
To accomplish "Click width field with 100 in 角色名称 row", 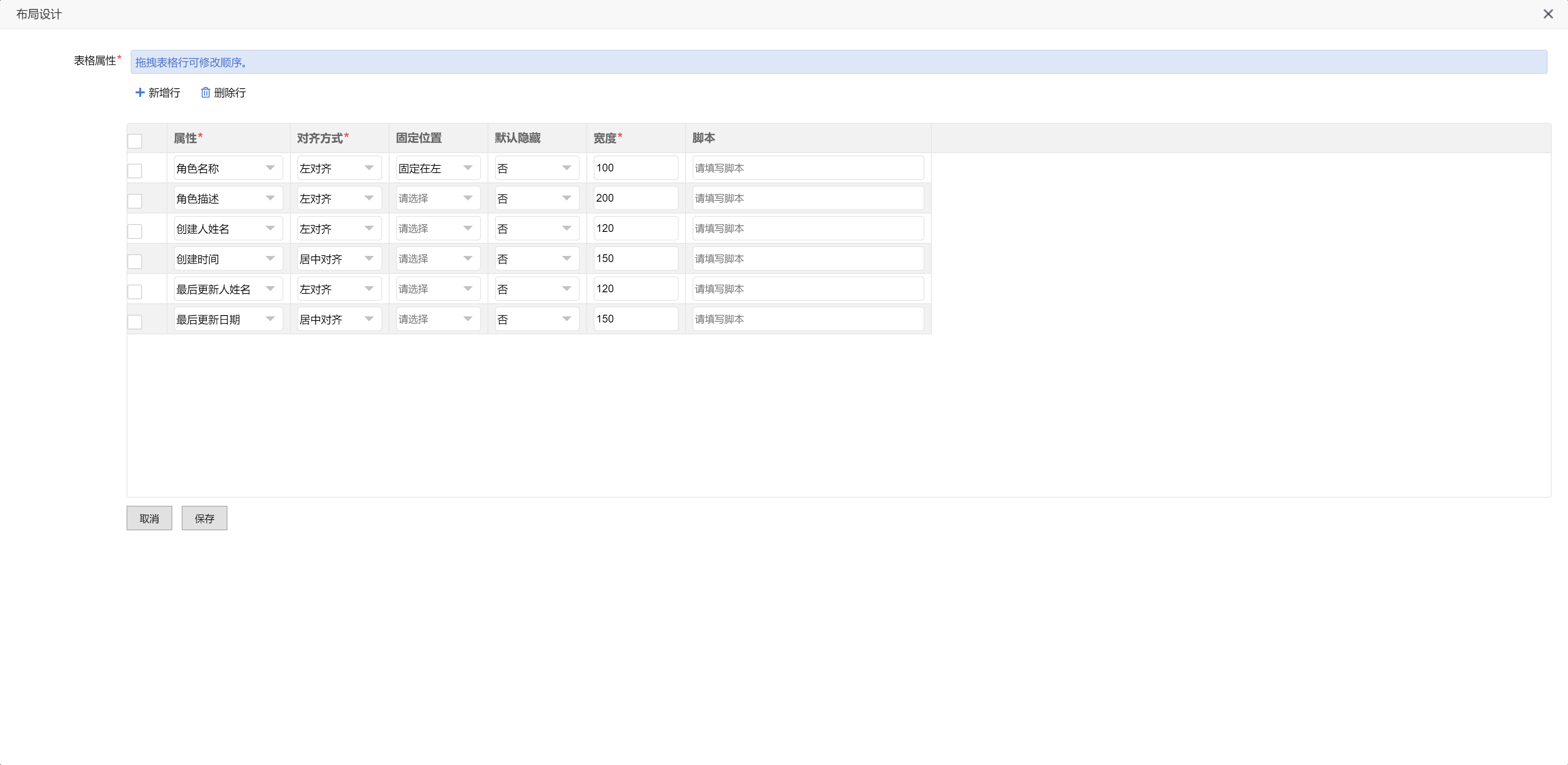I will tap(636, 168).
